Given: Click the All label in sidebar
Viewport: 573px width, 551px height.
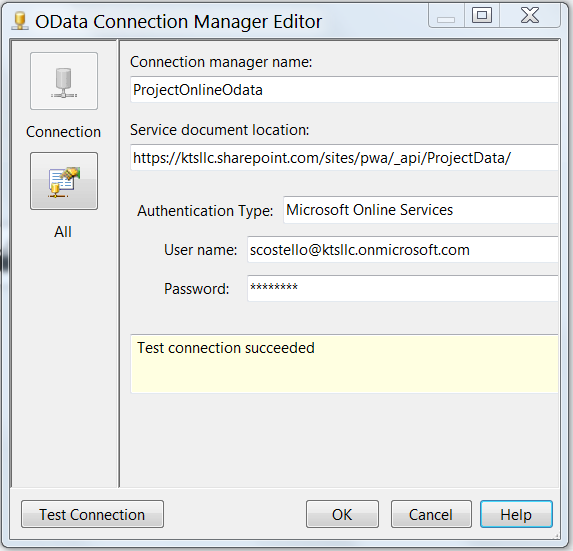Looking at the screenshot, I should coord(63,232).
